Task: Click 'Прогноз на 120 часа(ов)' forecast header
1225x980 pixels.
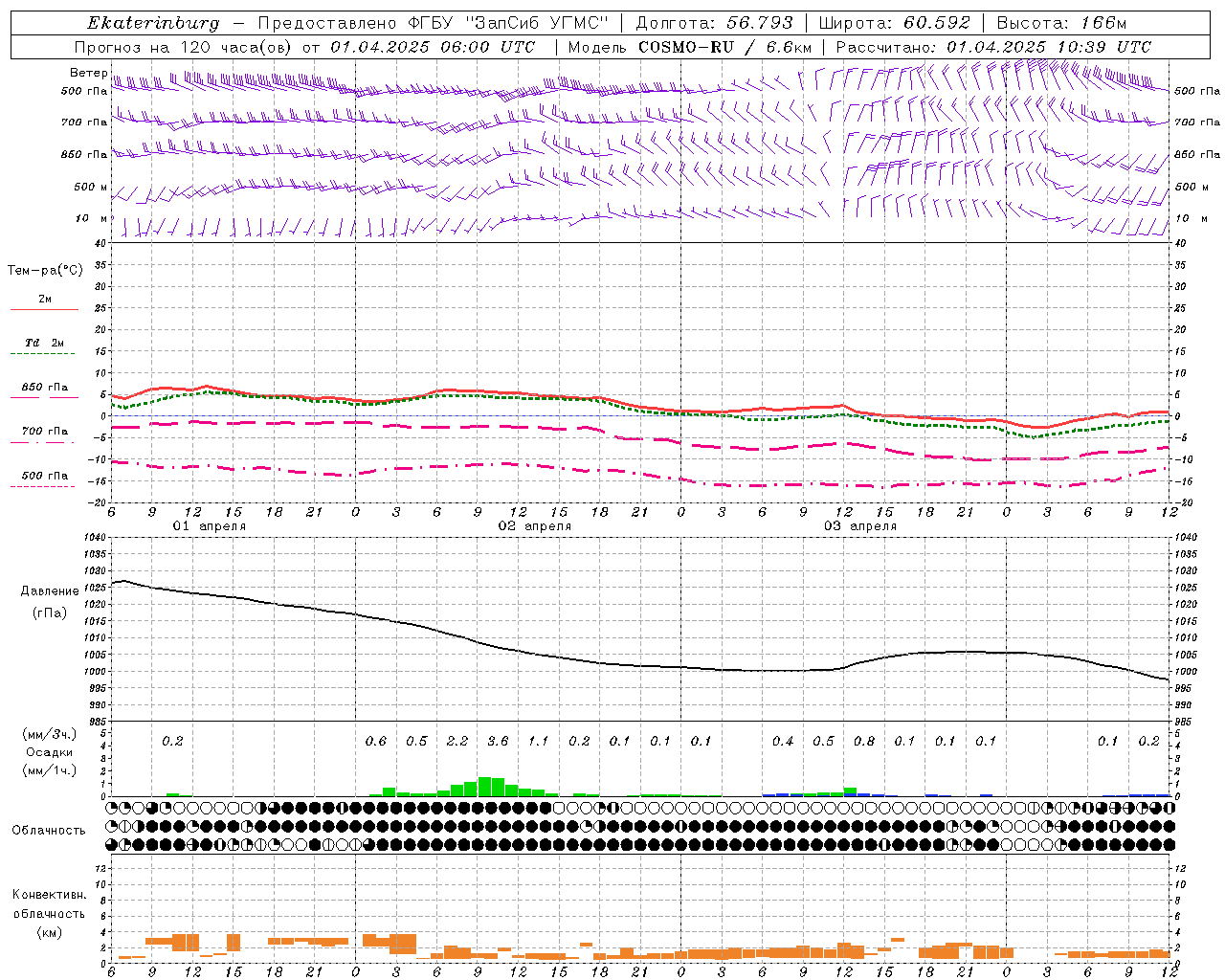Action: [x=184, y=47]
